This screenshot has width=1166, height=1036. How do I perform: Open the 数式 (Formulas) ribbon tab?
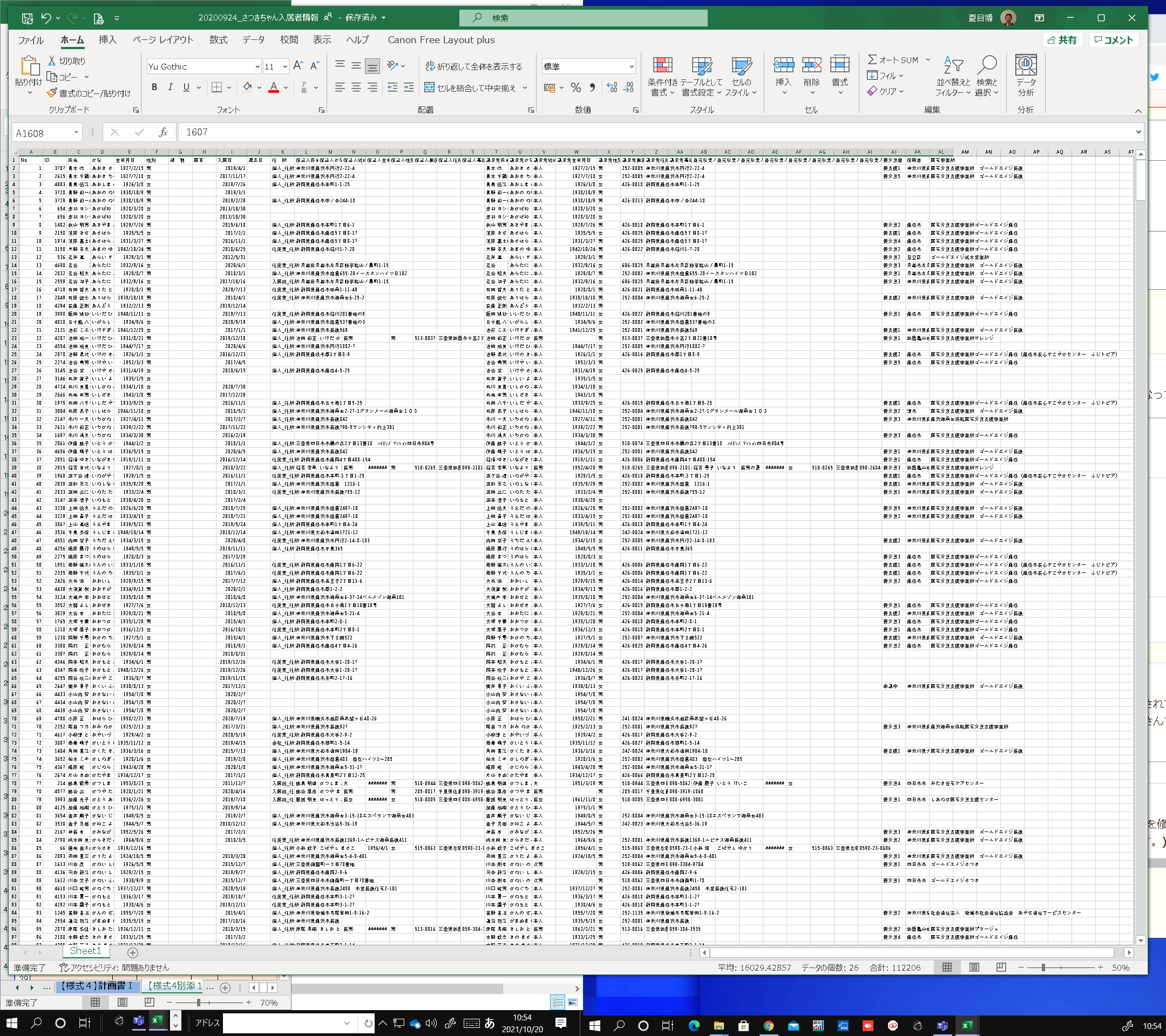(x=218, y=40)
